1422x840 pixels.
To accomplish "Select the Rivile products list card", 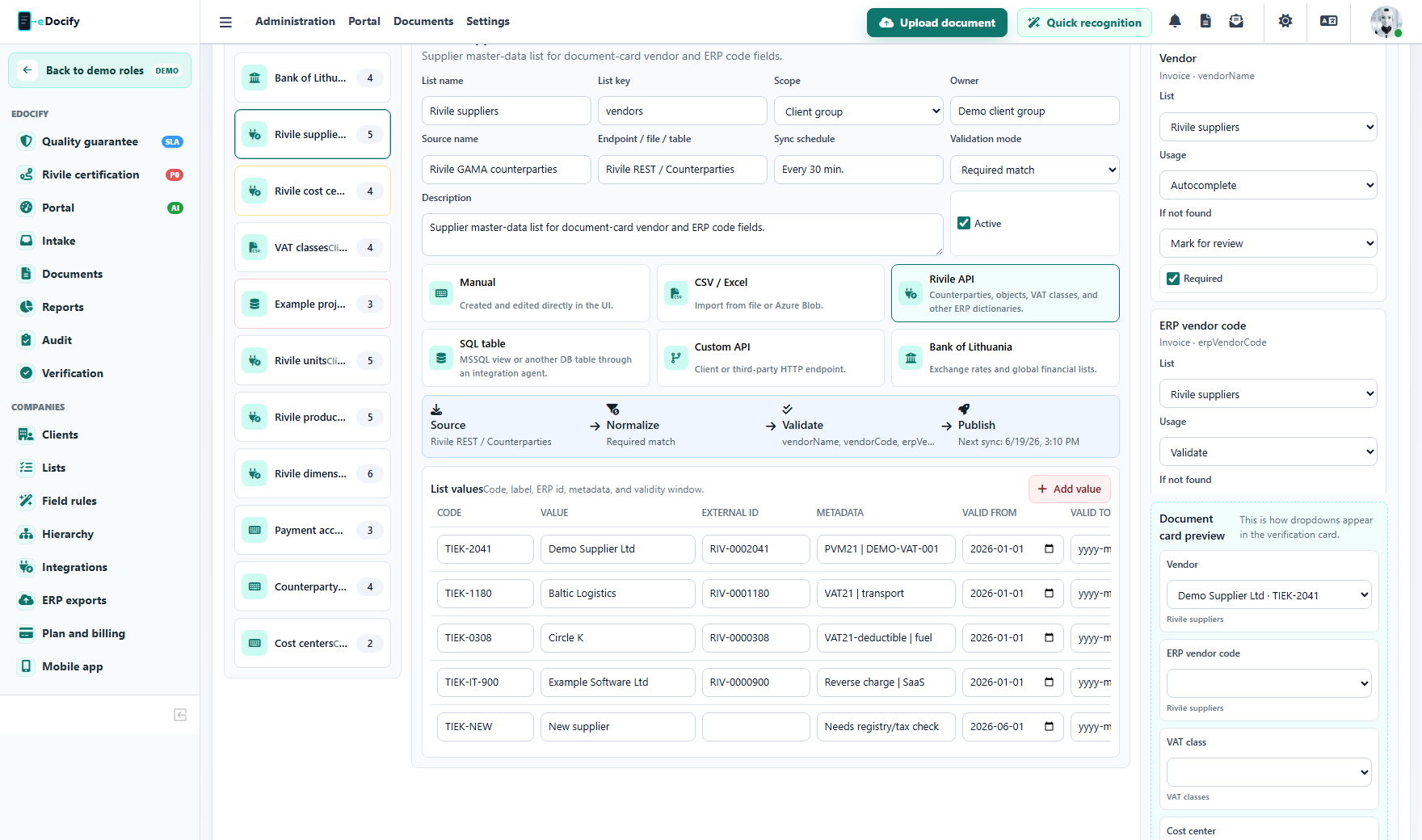I will click(313, 417).
